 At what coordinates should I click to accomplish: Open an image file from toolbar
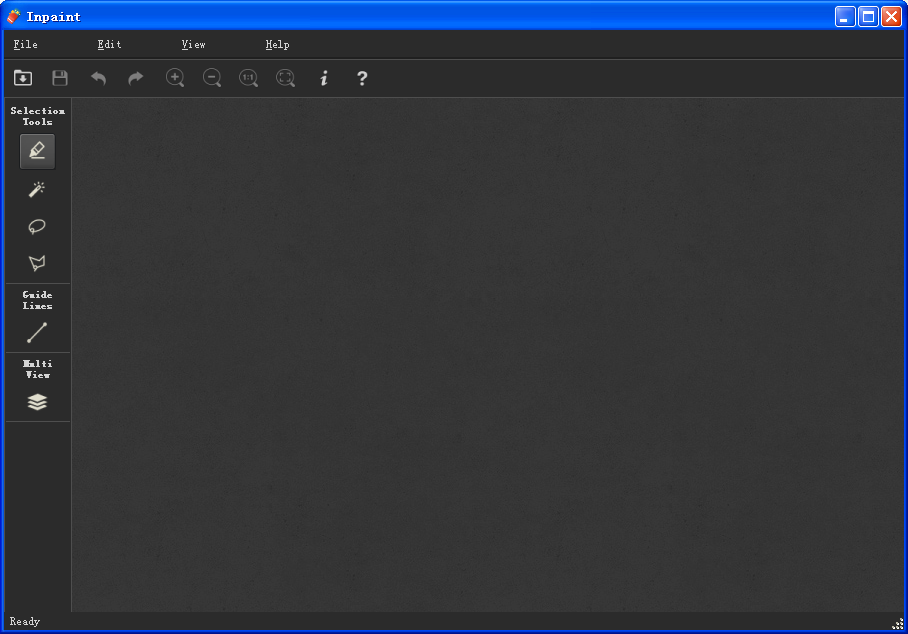(23, 78)
